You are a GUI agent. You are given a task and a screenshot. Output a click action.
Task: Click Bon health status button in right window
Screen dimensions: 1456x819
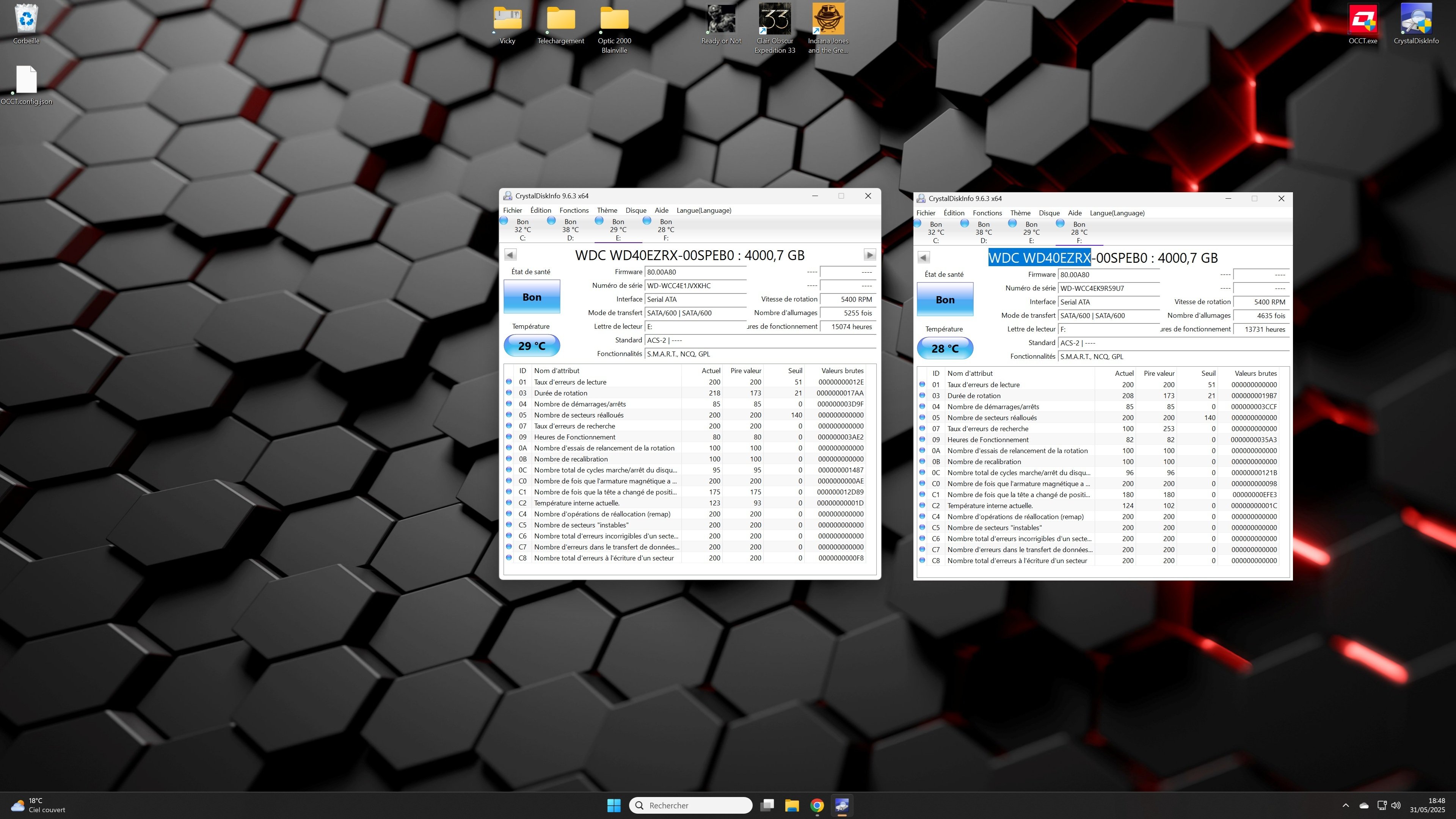point(945,300)
